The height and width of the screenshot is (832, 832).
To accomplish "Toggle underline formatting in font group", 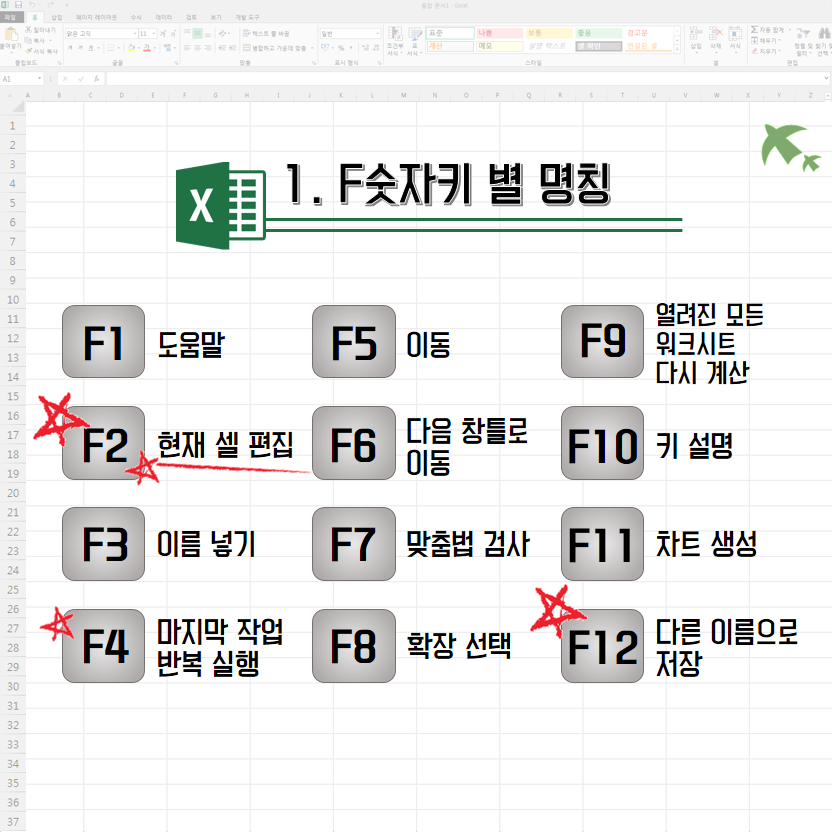I will tap(88, 47).
